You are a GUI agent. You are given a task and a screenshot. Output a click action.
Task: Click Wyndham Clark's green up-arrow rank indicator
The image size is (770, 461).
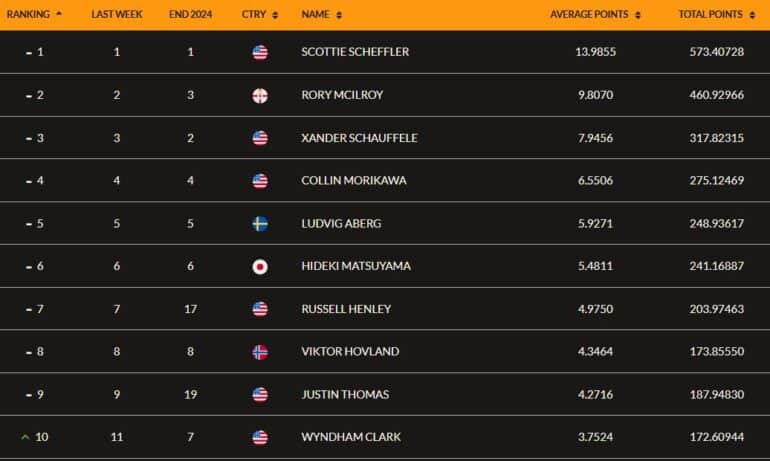[x=25, y=437]
